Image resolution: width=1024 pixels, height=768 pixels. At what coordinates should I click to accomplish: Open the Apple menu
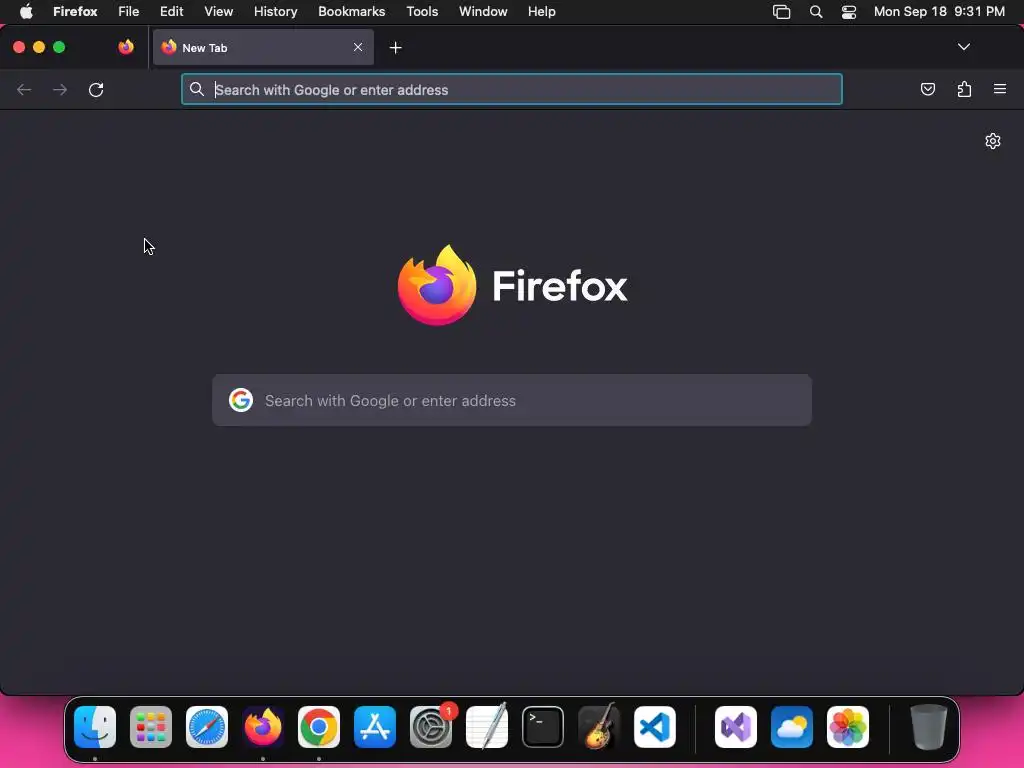pos(26,12)
